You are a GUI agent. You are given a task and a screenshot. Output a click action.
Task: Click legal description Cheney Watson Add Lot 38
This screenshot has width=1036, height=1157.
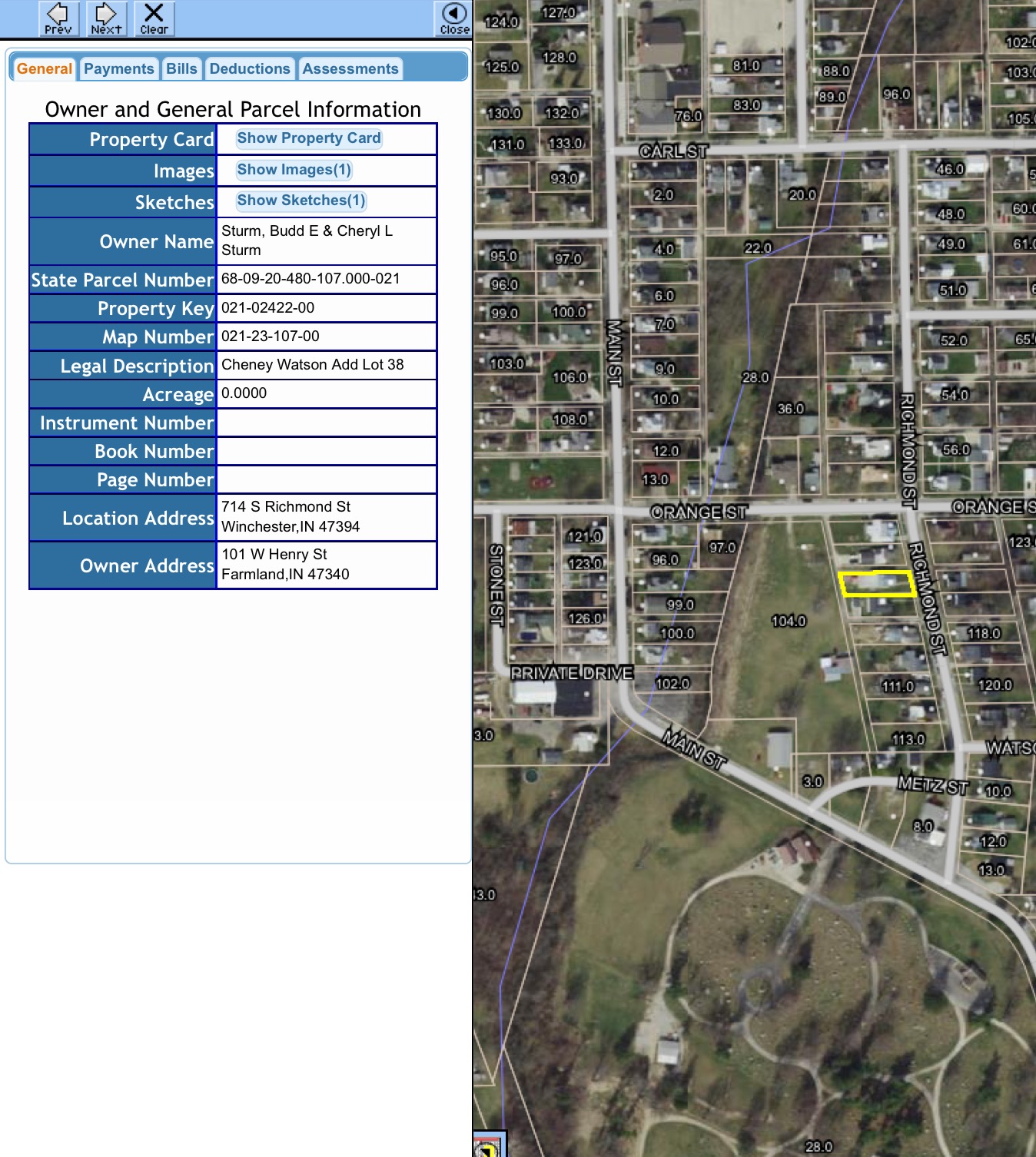tap(313, 365)
